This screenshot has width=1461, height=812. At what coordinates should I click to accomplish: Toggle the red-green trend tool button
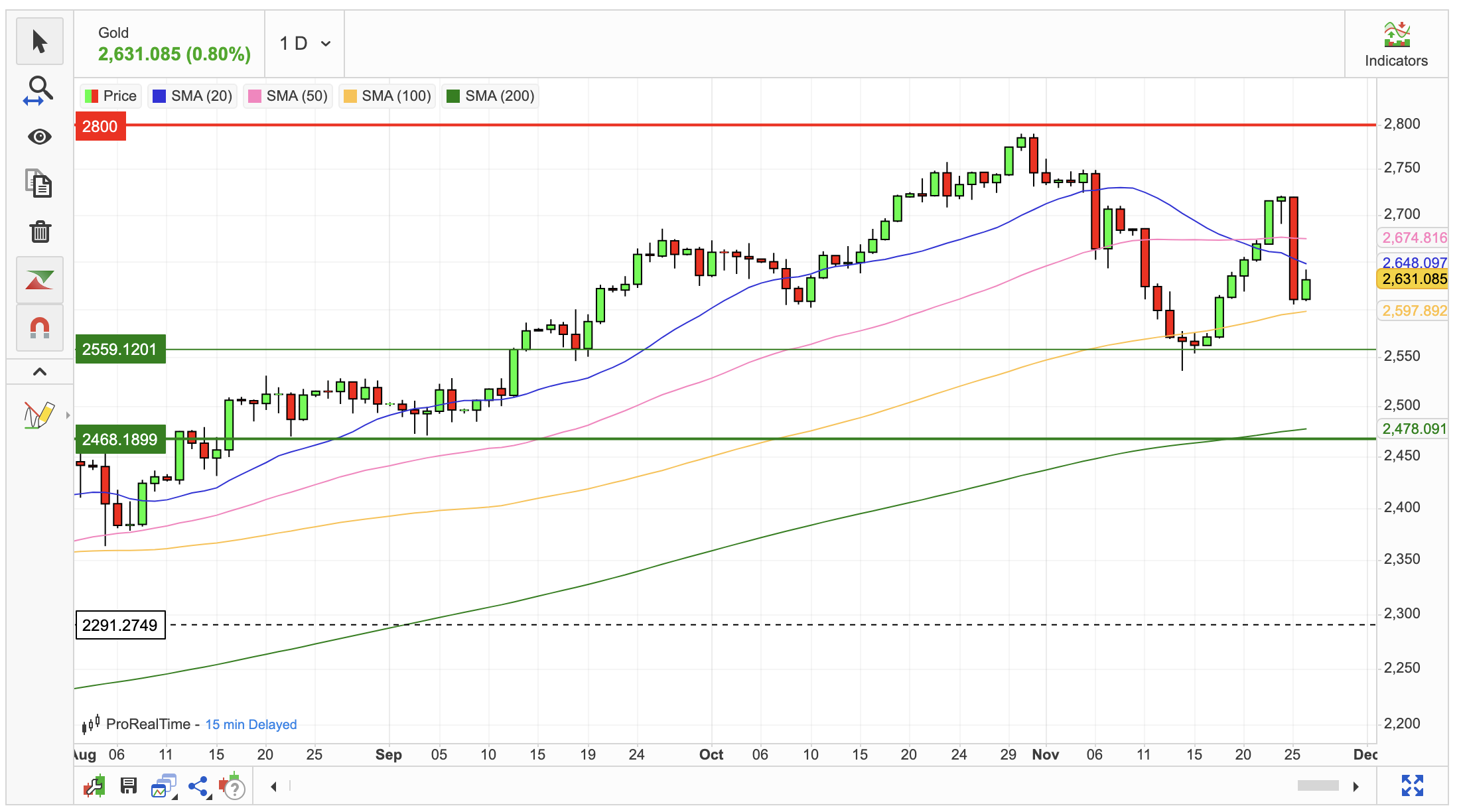(39, 280)
